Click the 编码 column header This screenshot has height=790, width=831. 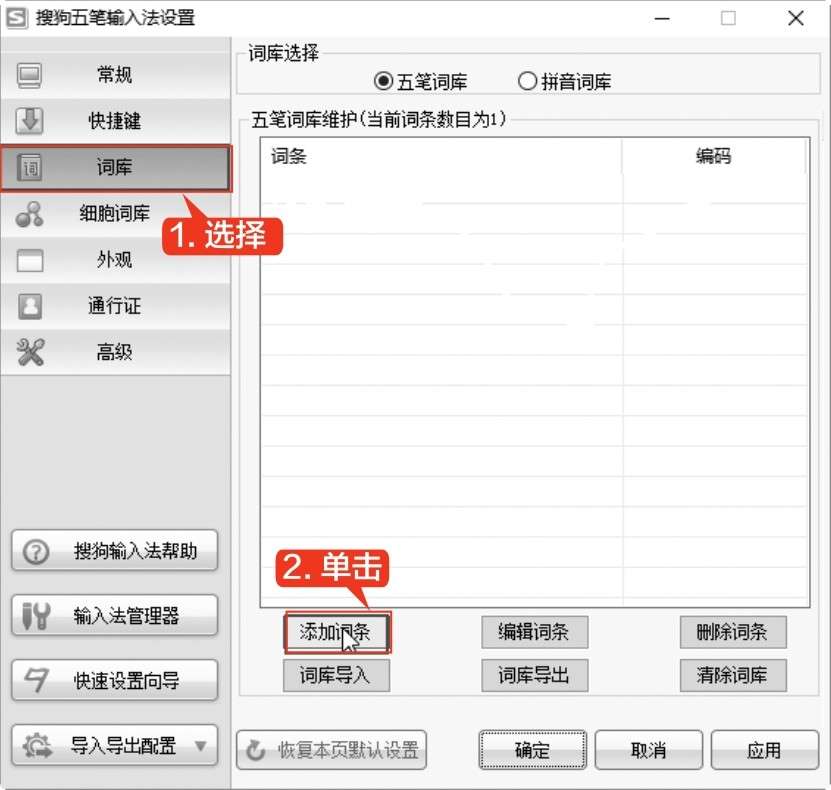click(x=714, y=156)
